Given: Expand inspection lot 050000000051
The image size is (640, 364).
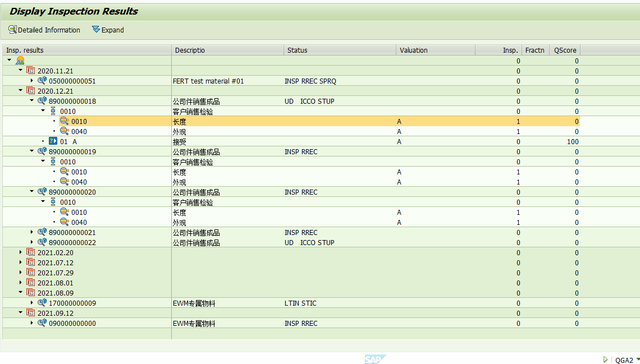Looking at the screenshot, I should 32,80.
